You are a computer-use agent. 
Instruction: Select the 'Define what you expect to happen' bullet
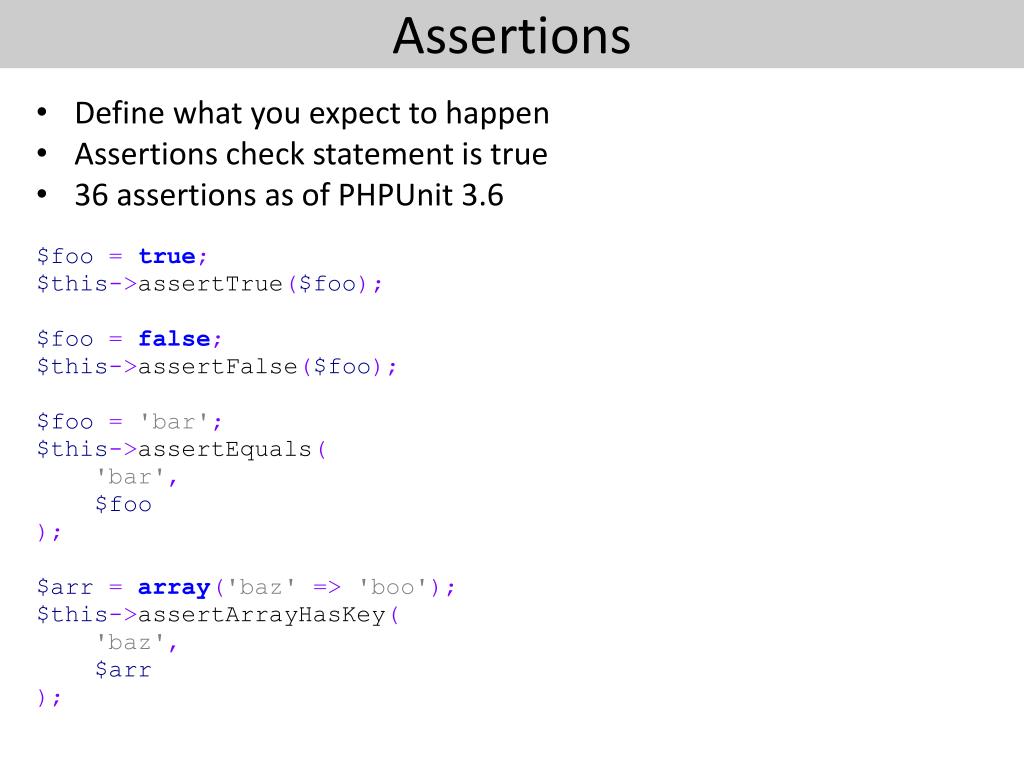[x=312, y=114]
